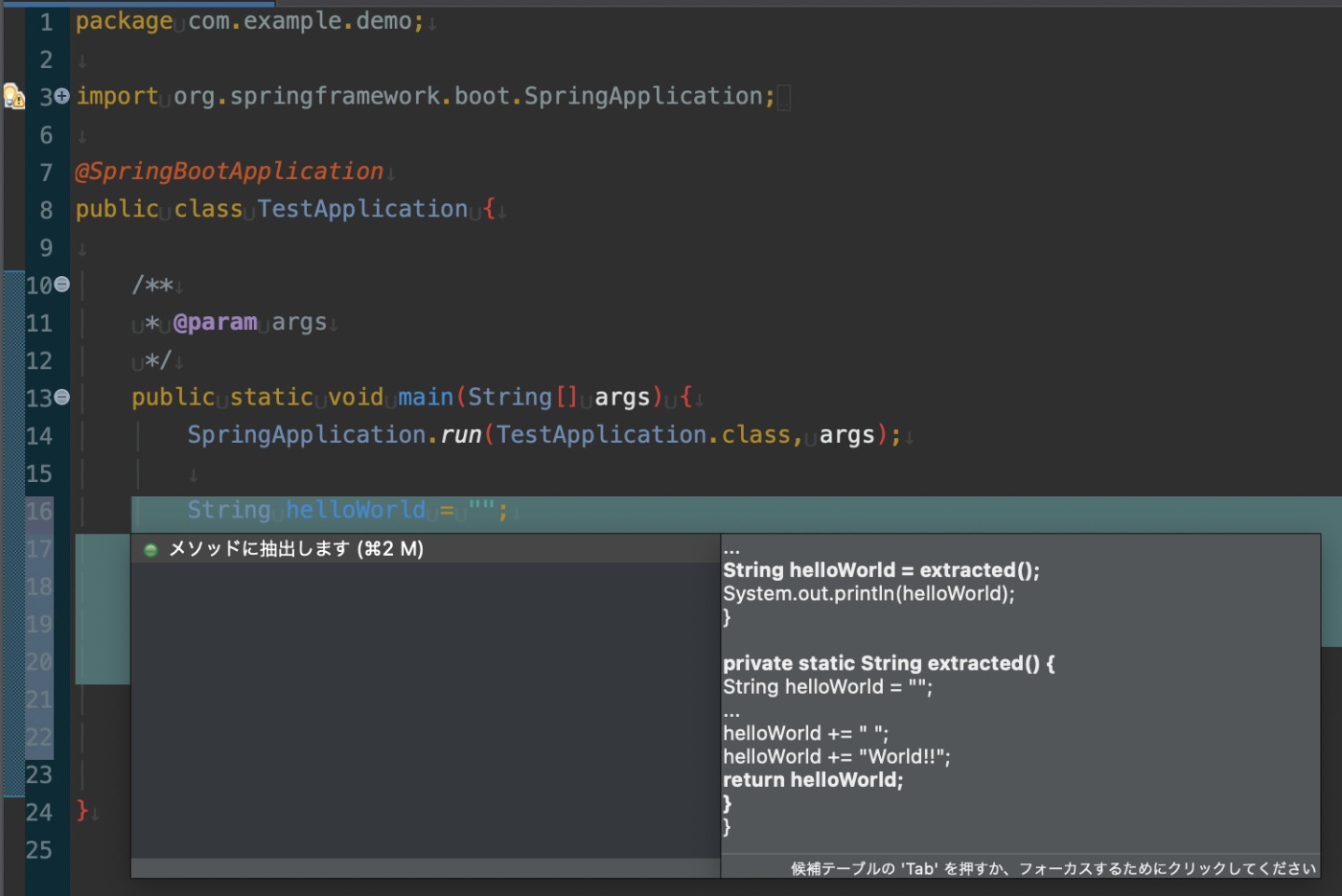The image size is (1342, 896).
Task: Click the @SpringBootApplication annotation
Action: click(x=229, y=172)
